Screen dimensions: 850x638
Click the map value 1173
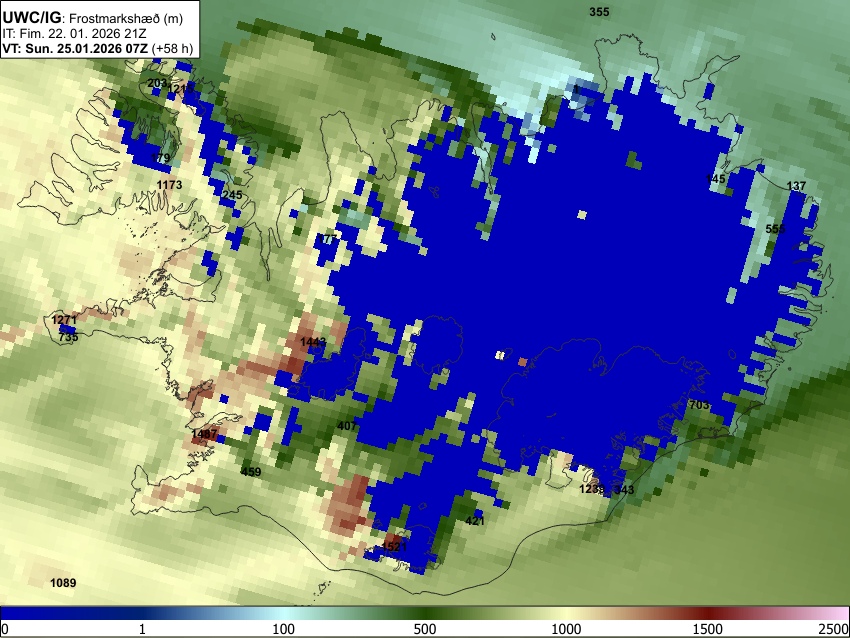(x=169, y=185)
